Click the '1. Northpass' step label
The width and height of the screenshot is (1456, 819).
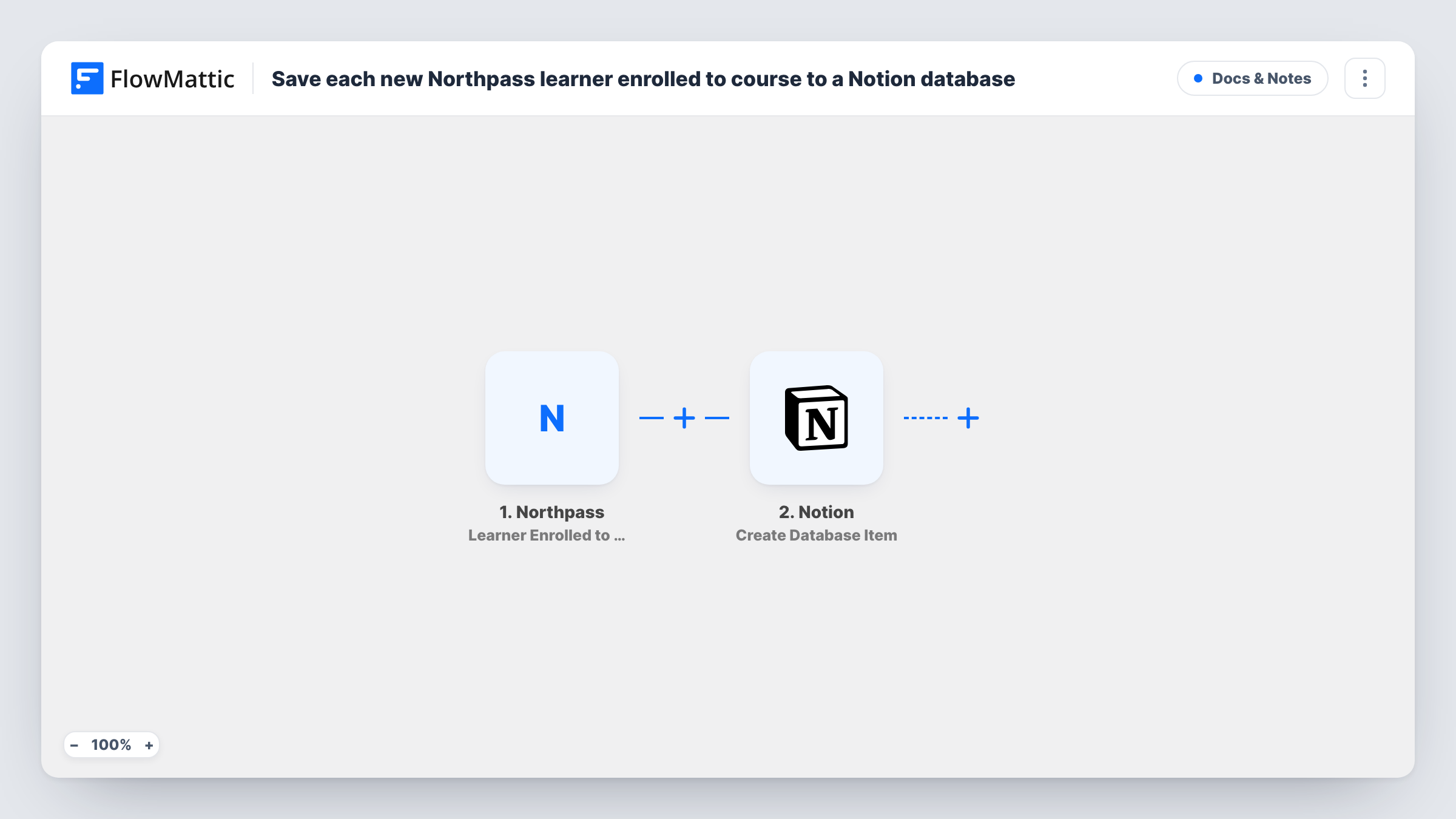pos(552,512)
